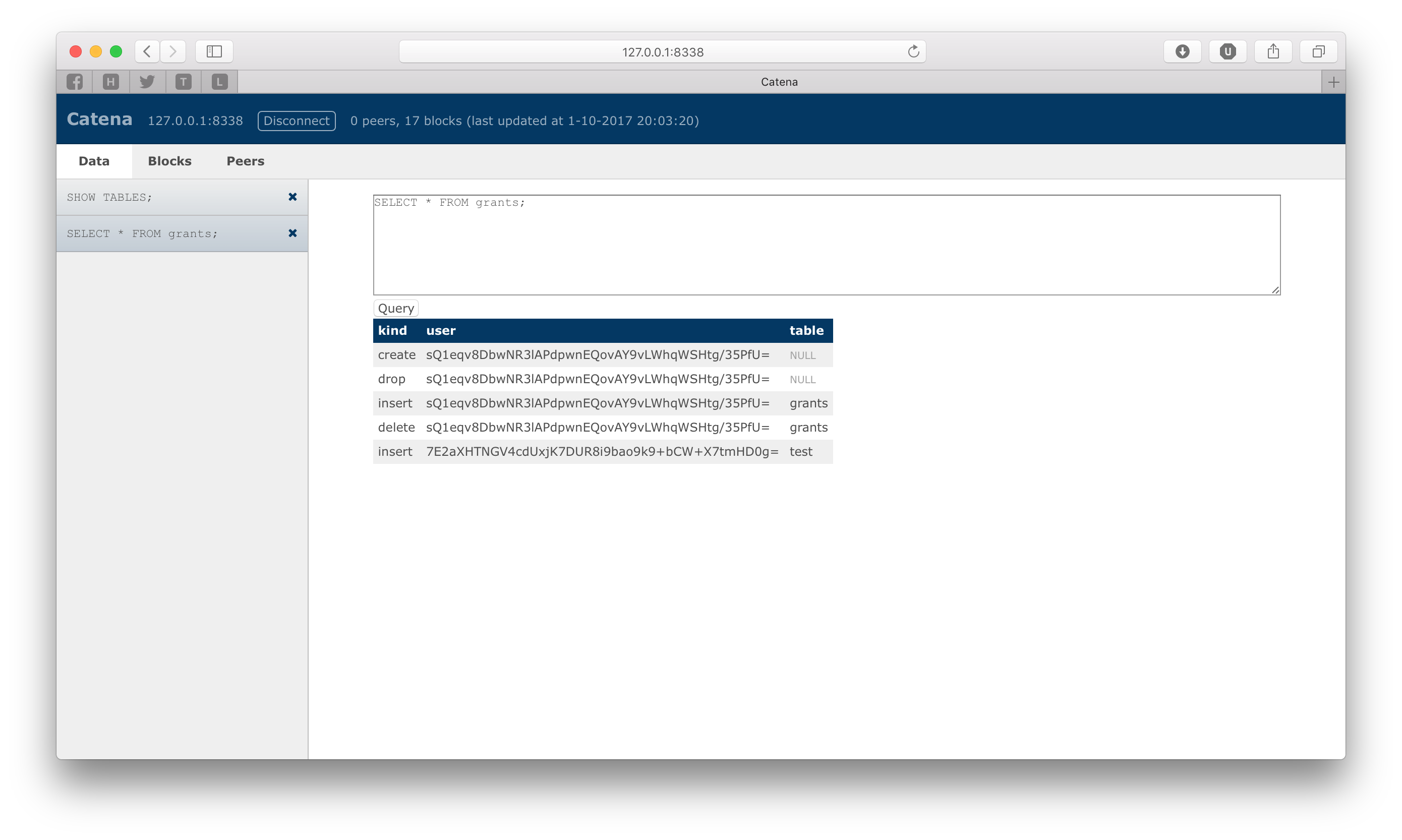Open the Twitter pinned tab
The width and height of the screenshot is (1402, 840).
147,82
